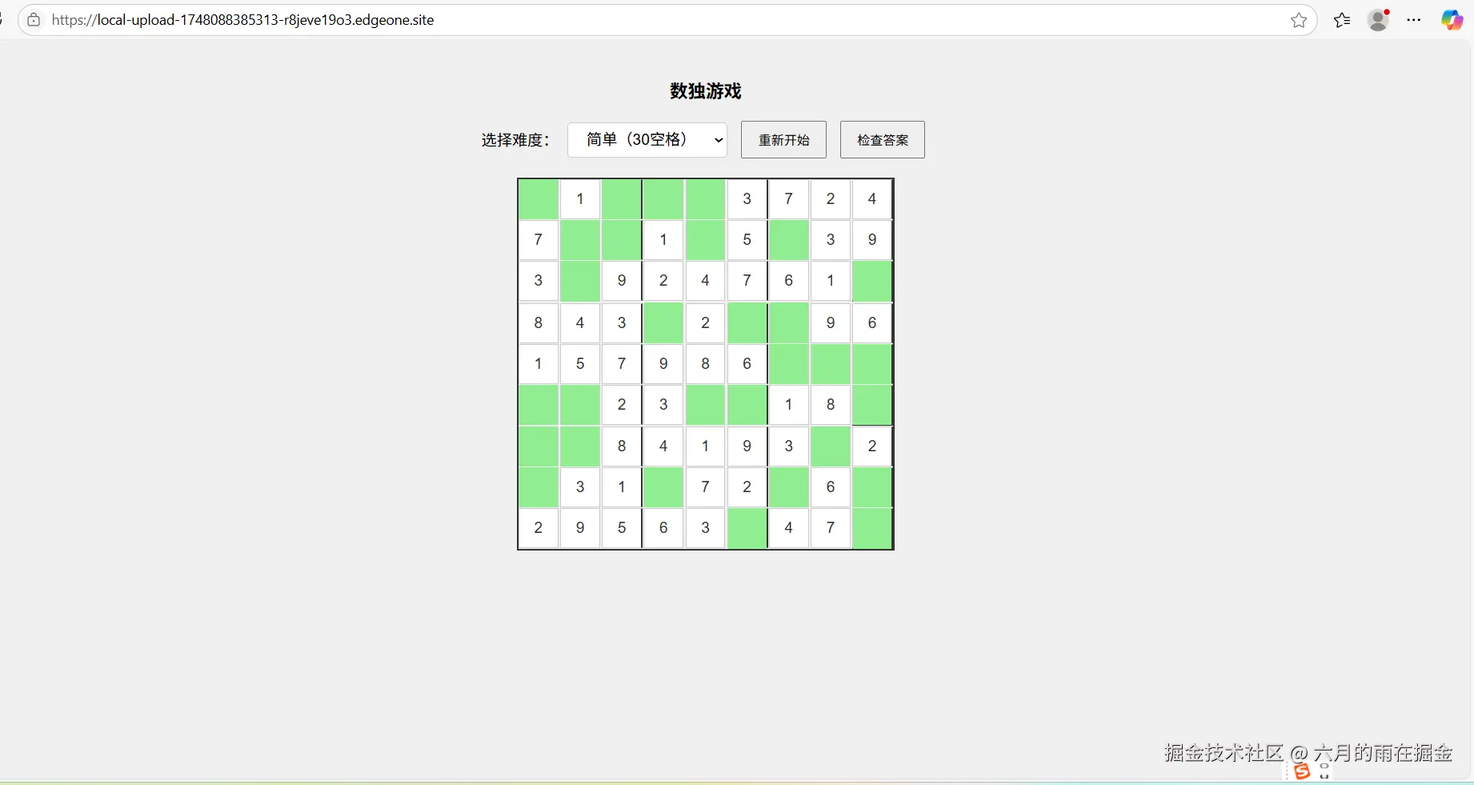Click the Sogou input method S icon
Screen dimensions: 1474x785
pos(1301,771)
